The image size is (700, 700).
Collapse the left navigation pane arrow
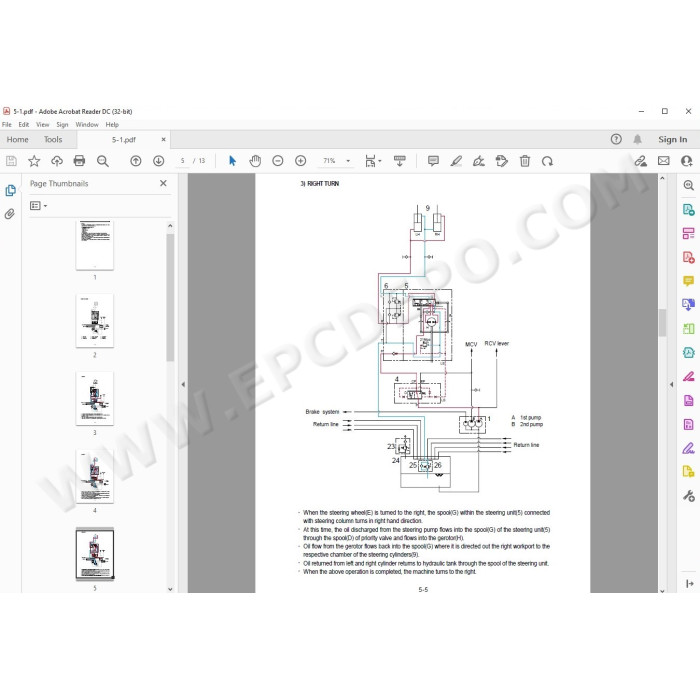tap(183, 384)
